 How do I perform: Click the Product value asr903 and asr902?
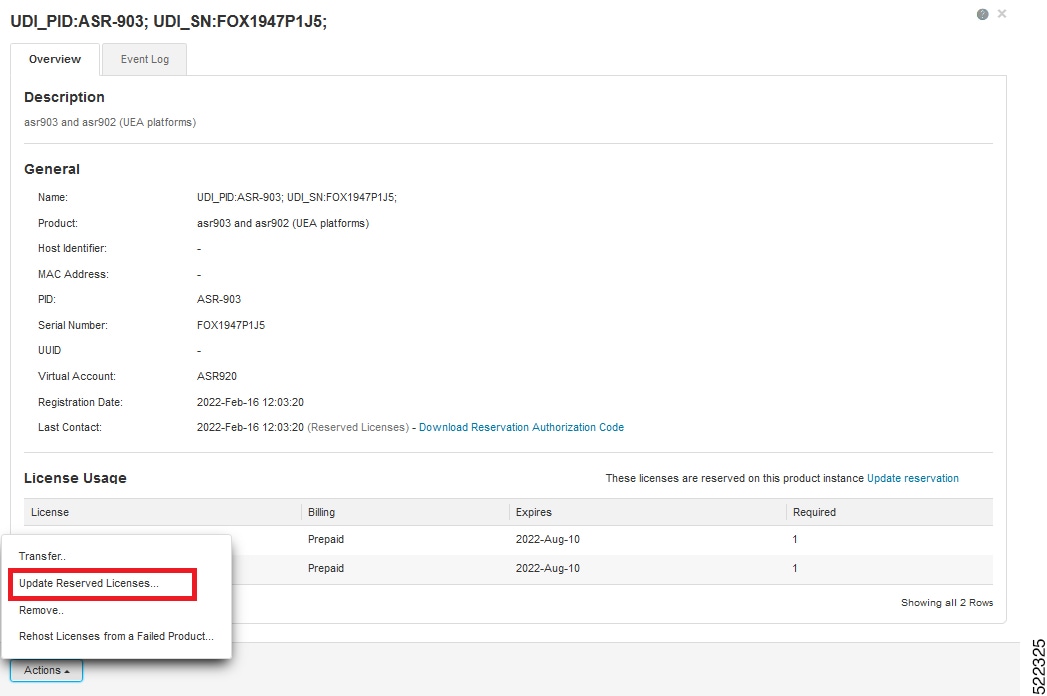283,223
